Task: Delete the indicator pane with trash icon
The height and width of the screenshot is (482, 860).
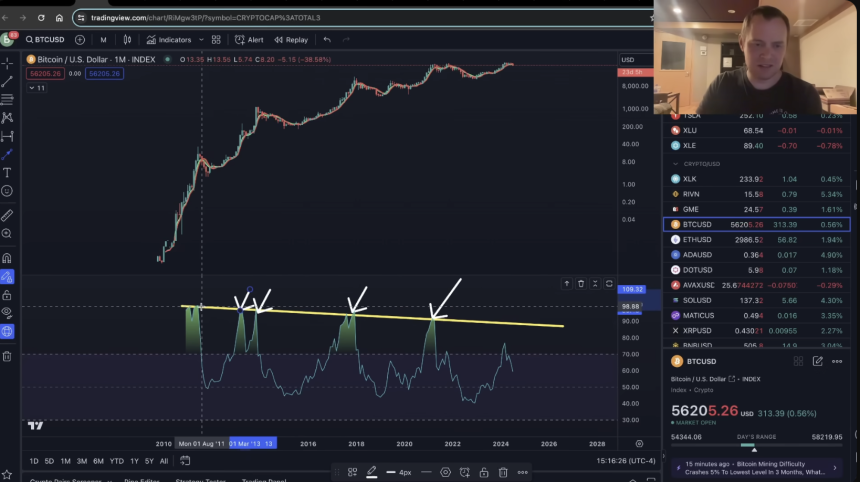Action: pos(581,284)
